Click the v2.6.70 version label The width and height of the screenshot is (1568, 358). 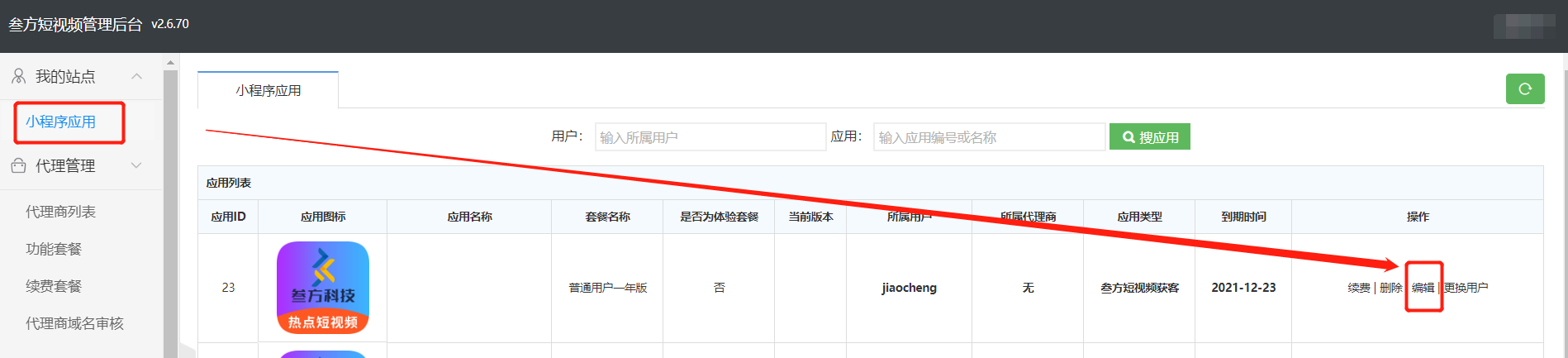pos(170,25)
